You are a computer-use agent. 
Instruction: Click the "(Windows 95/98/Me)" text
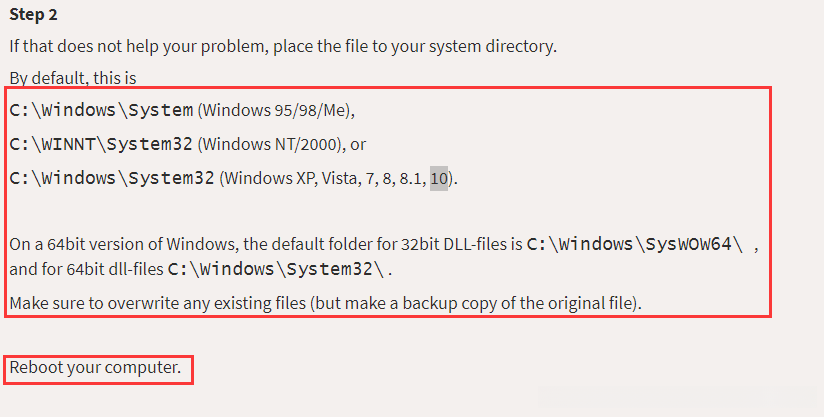pyautogui.click(x=276, y=110)
